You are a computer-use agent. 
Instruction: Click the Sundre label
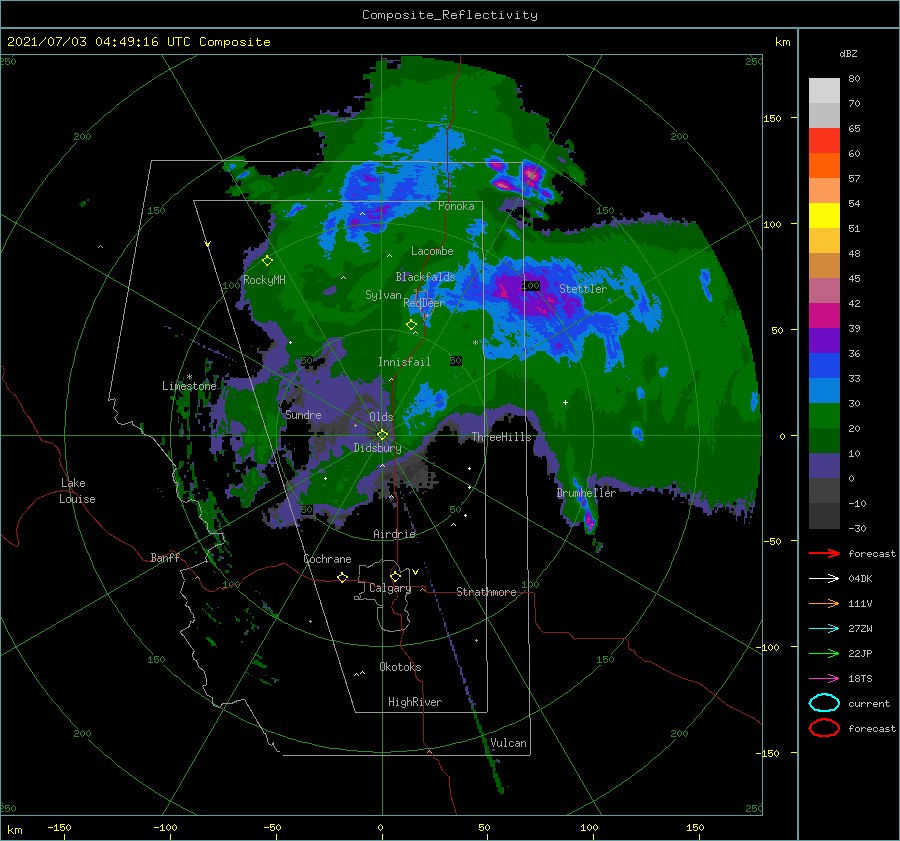tap(303, 414)
